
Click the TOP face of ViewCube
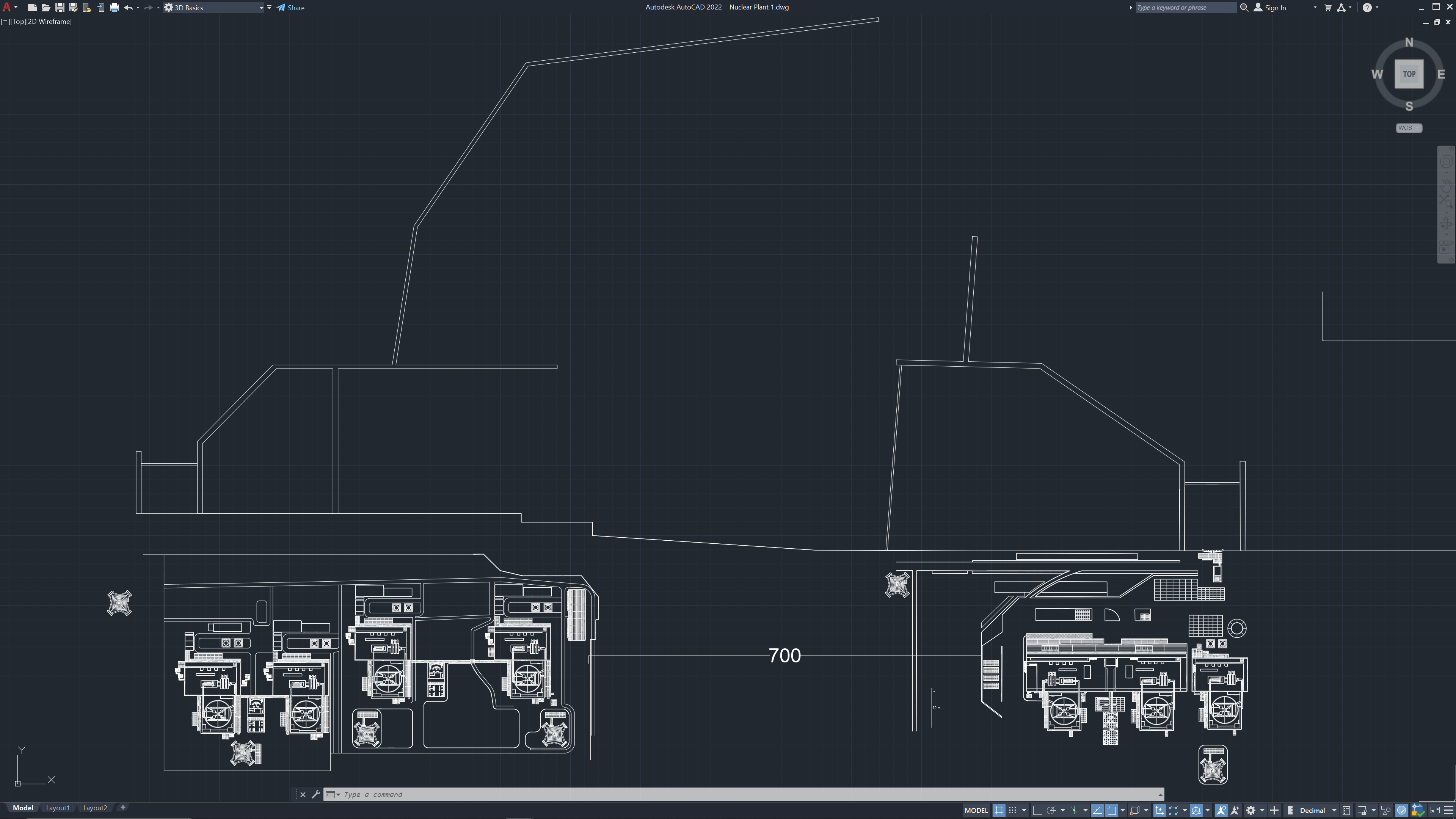(1409, 74)
